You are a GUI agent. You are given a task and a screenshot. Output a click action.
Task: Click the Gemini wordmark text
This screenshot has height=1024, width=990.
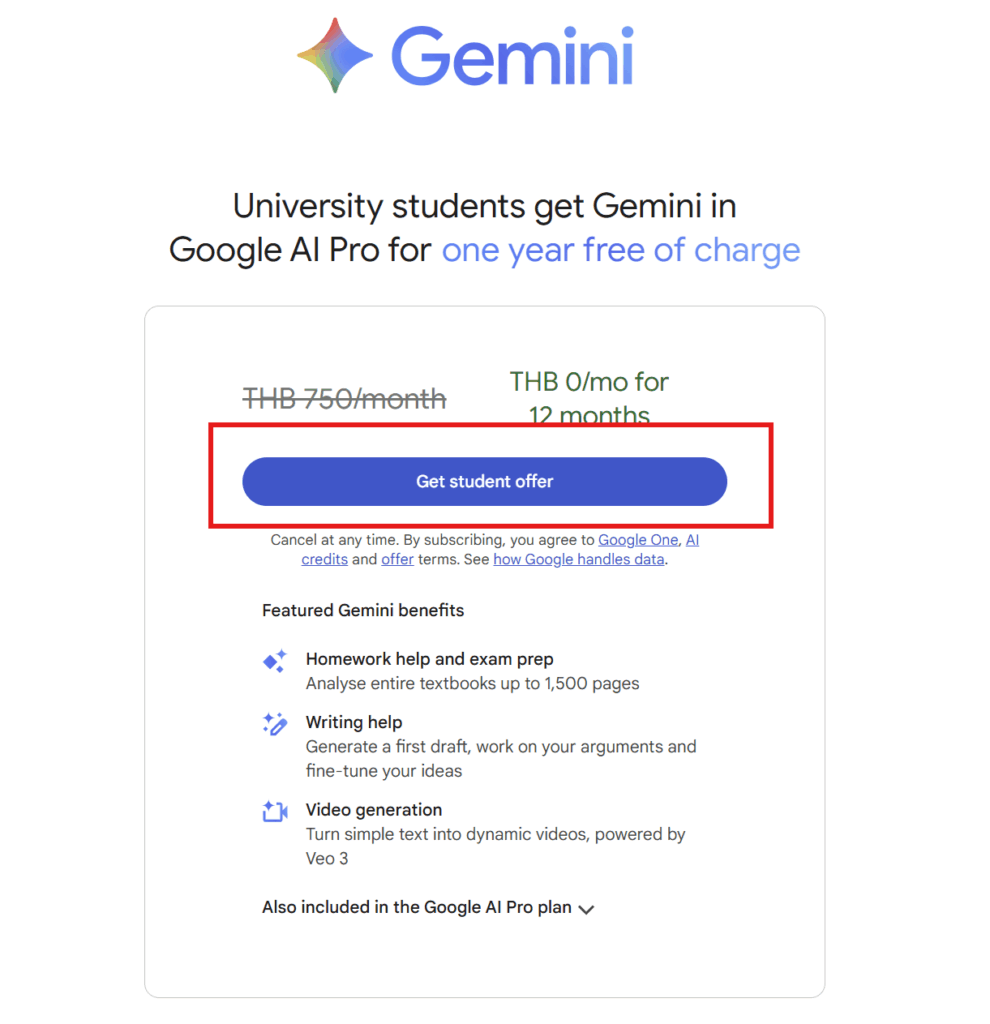511,55
